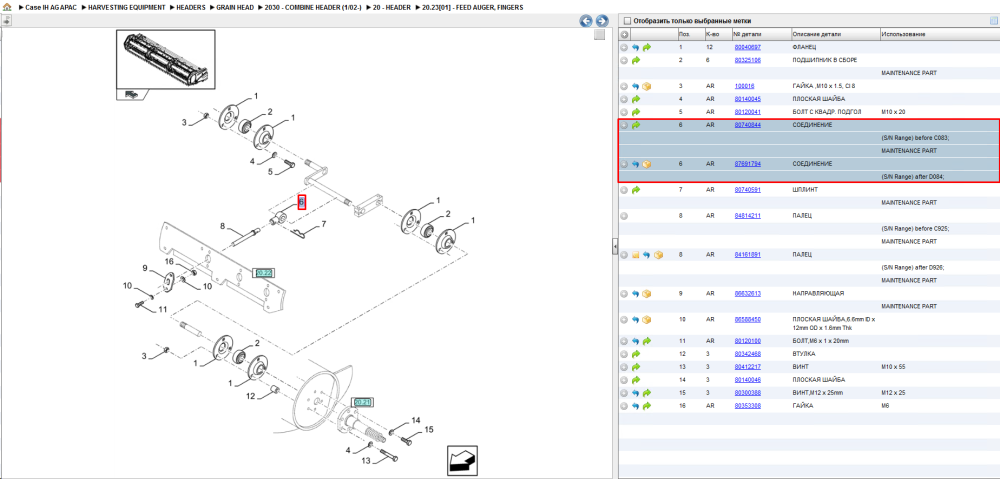Open HEADERS breadcrumb
The width and height of the screenshot is (1000, 479).
pos(191,7)
